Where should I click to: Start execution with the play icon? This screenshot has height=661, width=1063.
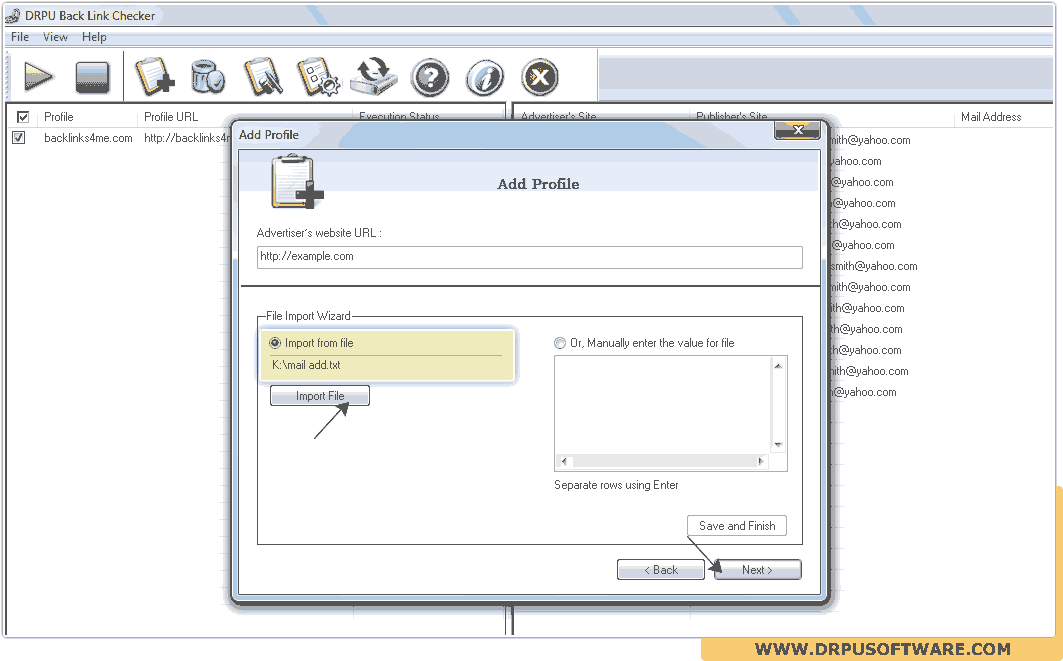click(39, 76)
